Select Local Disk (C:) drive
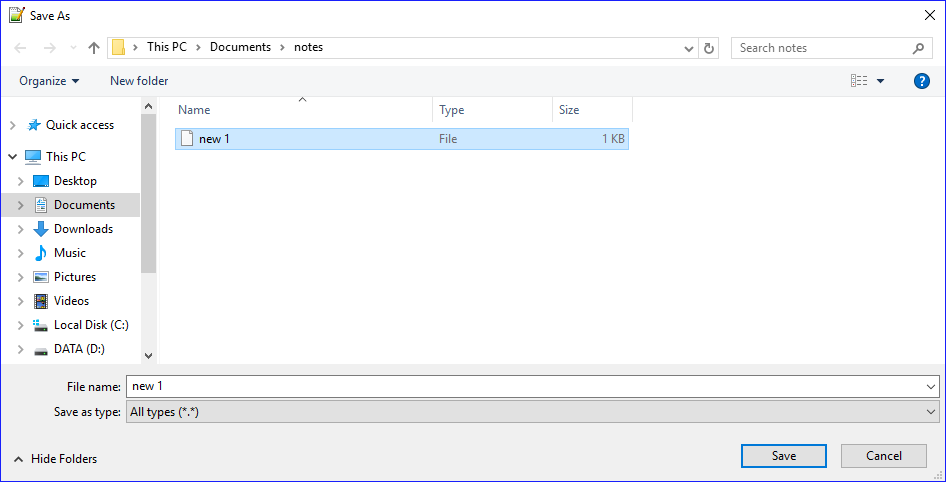The height and width of the screenshot is (482, 946). click(x=90, y=325)
